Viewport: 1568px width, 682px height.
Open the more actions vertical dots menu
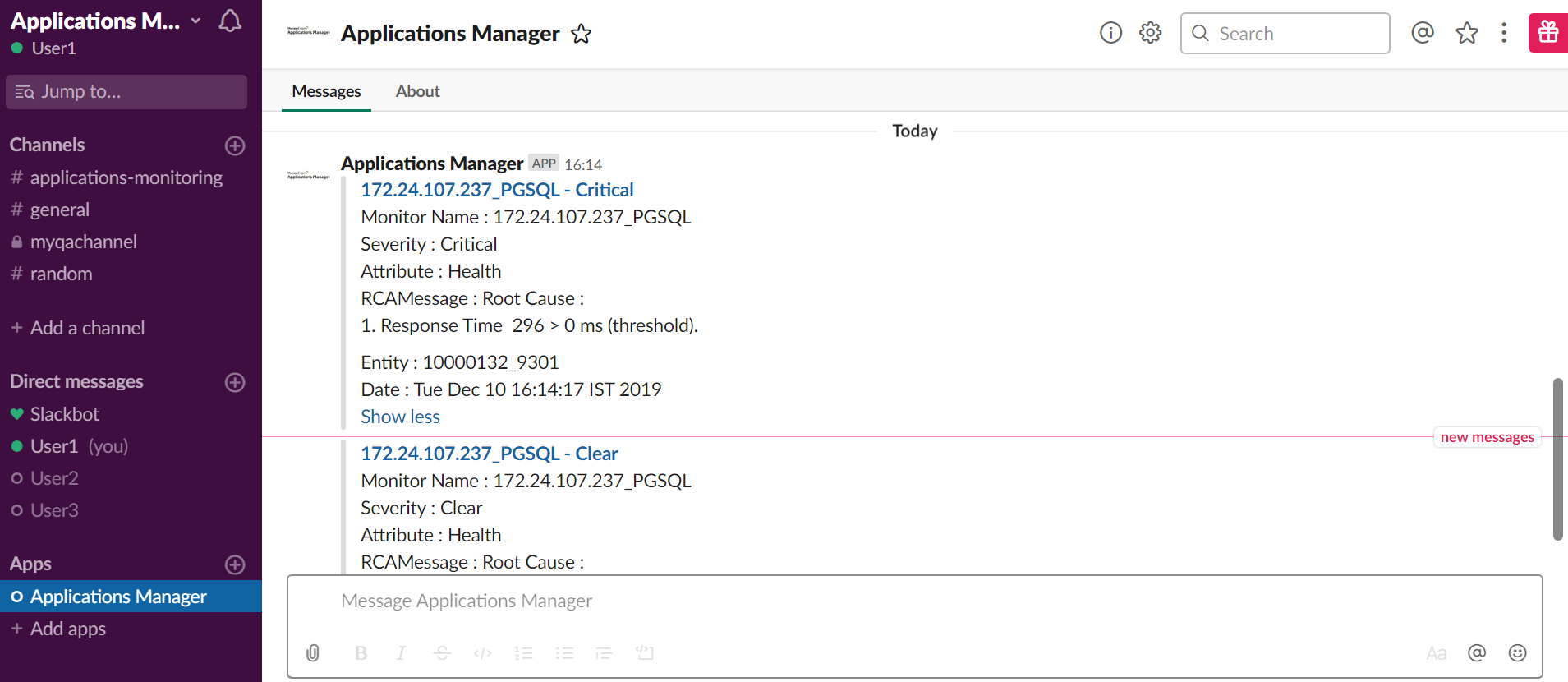pos(1504,33)
